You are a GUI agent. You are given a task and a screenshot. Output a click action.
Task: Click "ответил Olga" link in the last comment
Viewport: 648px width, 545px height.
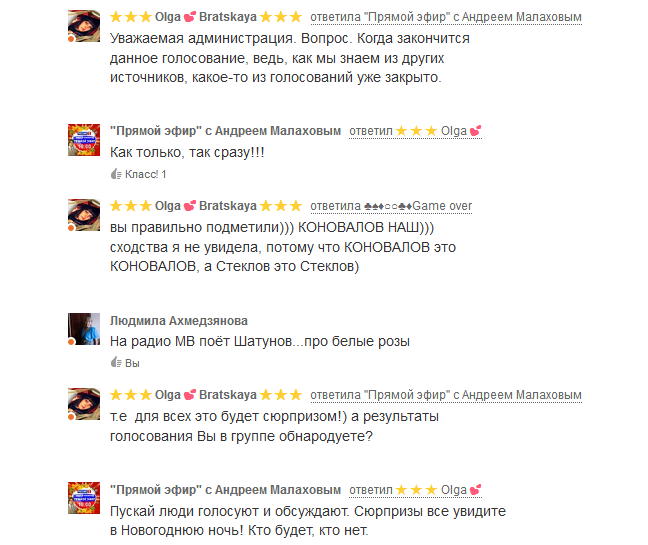[x=415, y=490]
